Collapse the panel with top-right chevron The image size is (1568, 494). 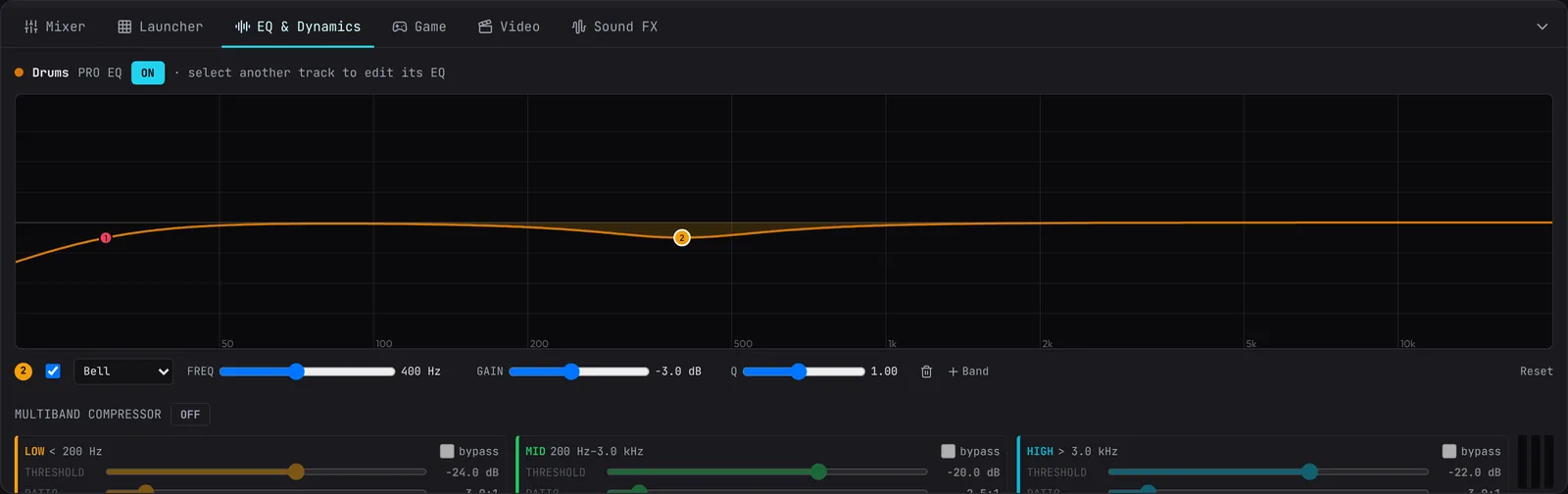click(1542, 26)
